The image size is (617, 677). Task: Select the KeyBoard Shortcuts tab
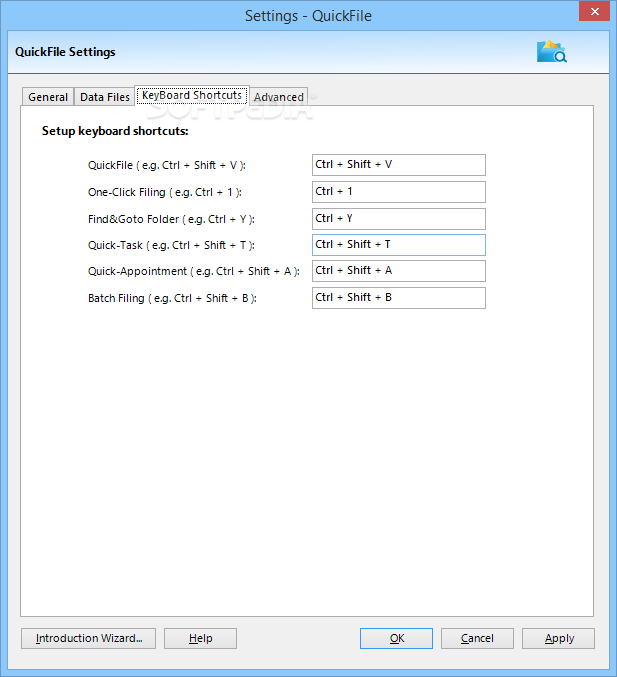point(192,95)
